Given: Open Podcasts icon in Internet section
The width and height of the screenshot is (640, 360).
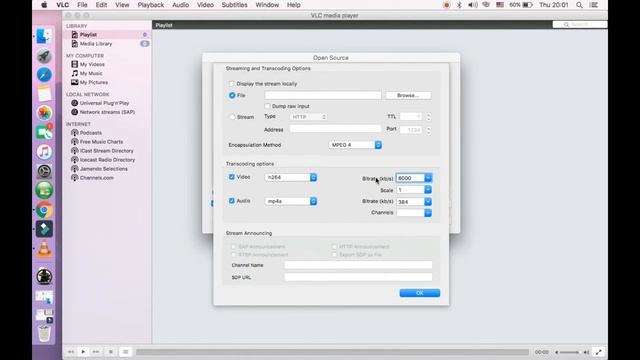Looking at the screenshot, I should [75, 133].
